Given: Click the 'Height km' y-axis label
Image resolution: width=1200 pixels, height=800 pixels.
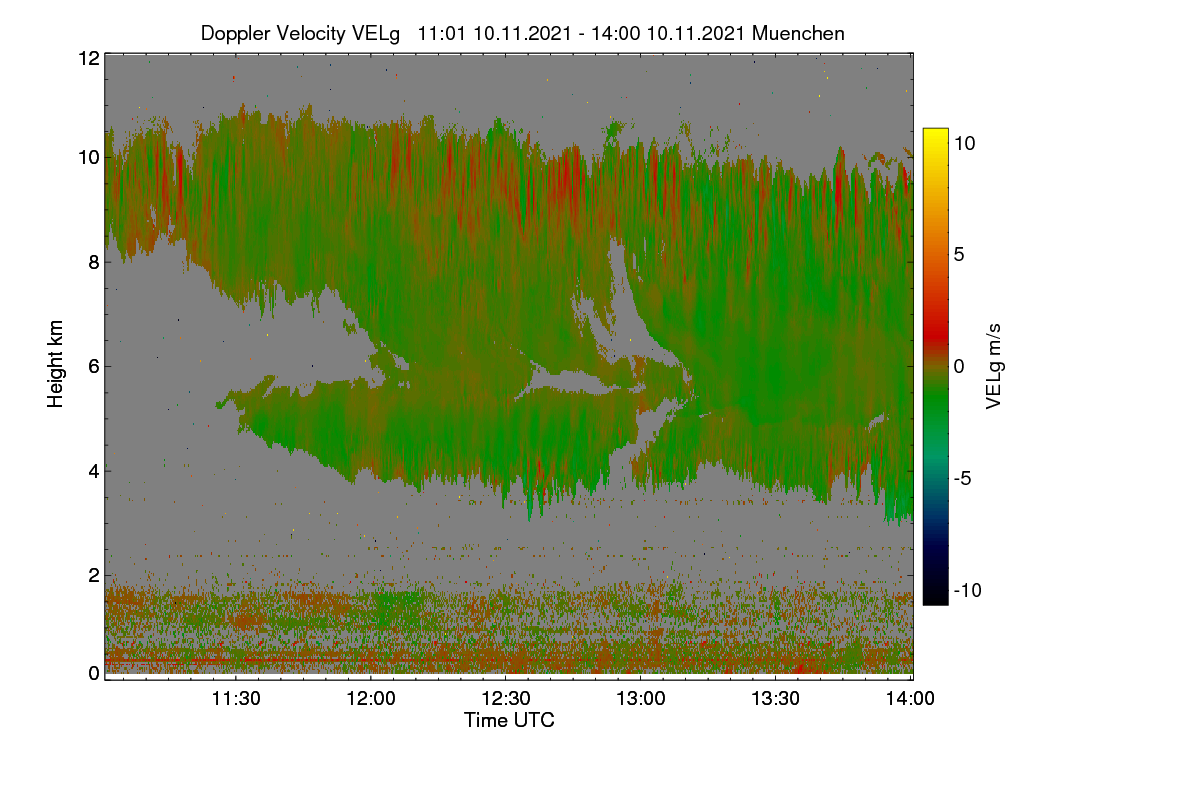Looking at the screenshot, I should 56,363.
